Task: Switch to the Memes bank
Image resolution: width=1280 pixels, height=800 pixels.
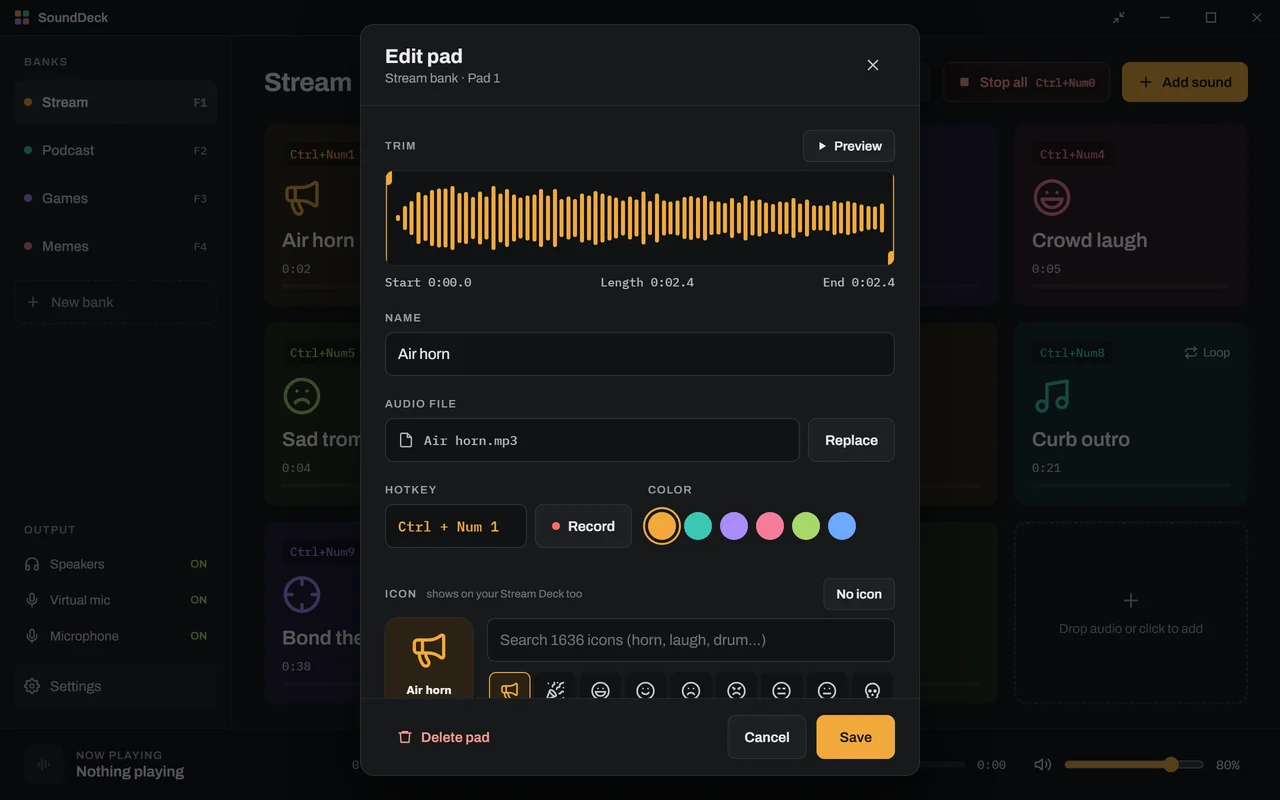Action: 116,246
